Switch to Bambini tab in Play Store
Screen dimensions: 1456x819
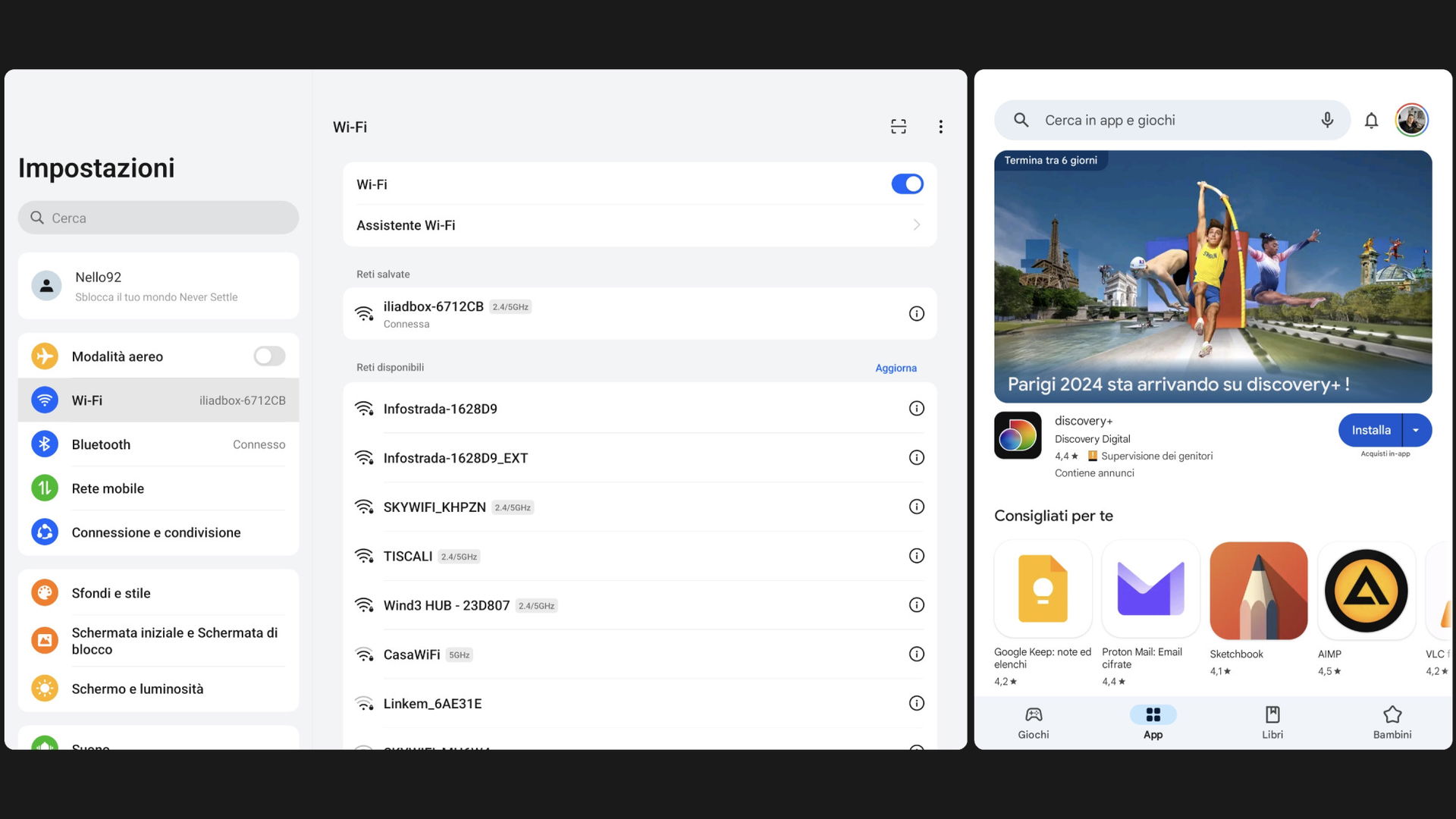pyautogui.click(x=1392, y=723)
